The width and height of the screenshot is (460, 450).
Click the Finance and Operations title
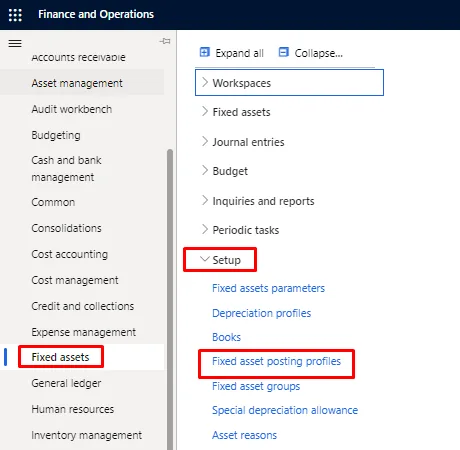(96, 14)
